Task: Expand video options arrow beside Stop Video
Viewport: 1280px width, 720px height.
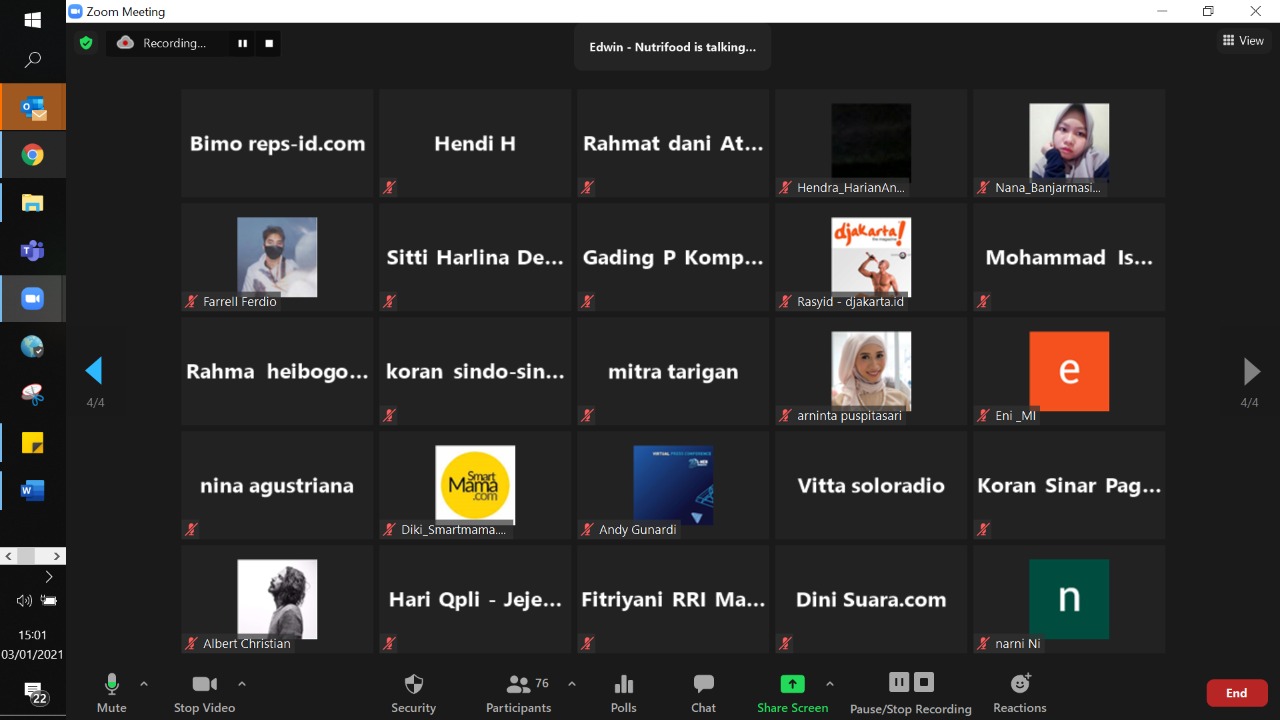Action: coord(241,684)
